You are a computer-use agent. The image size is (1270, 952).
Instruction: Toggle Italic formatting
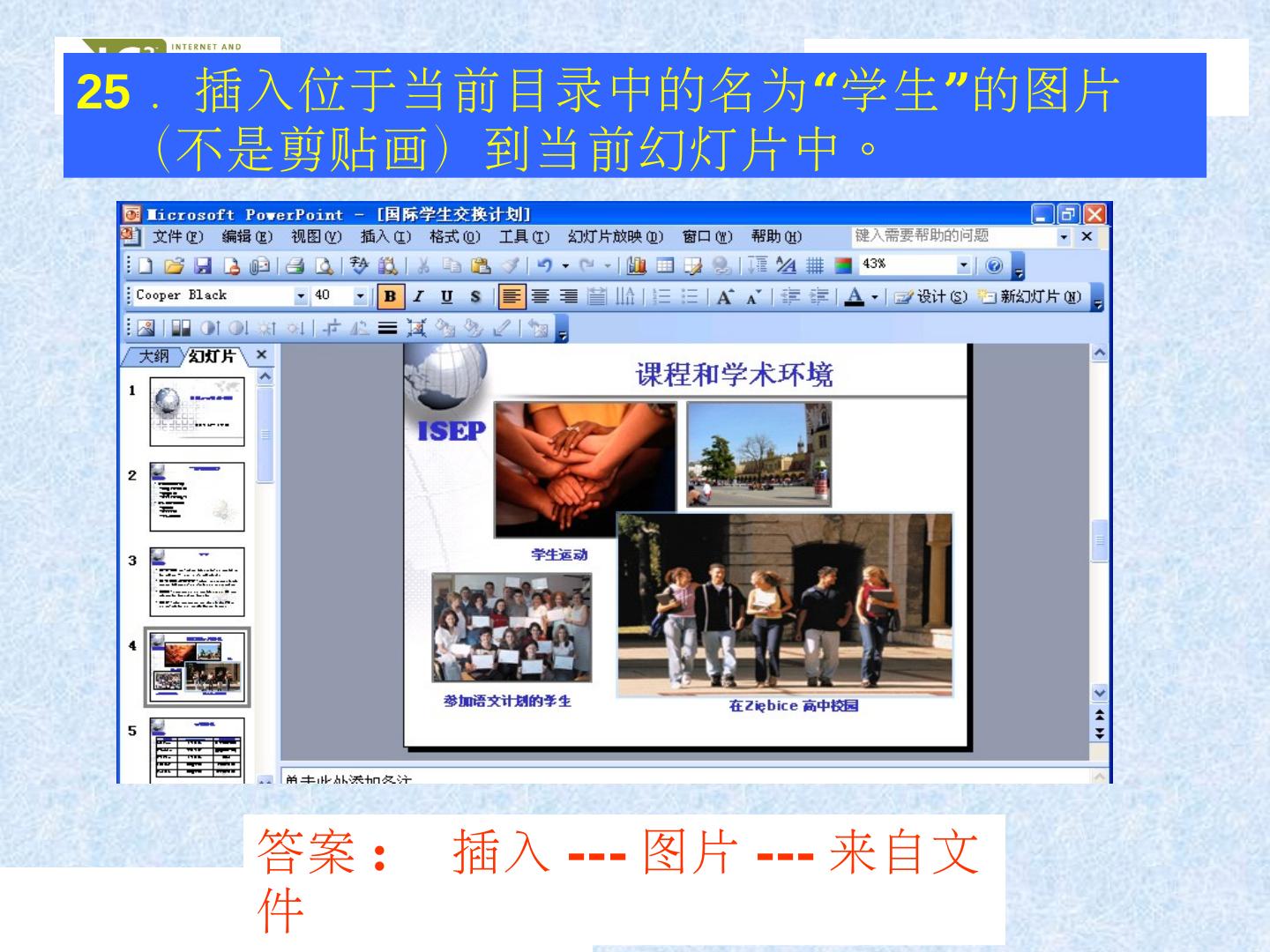[x=418, y=297]
